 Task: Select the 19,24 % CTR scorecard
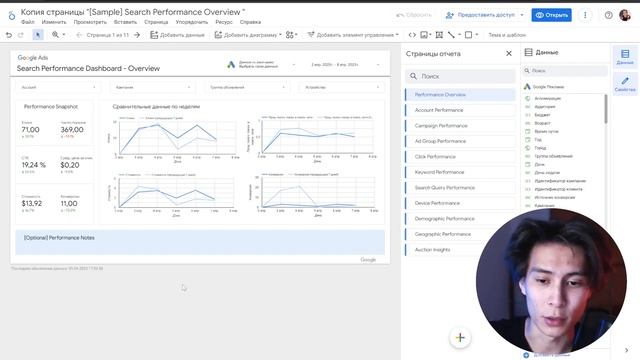35,165
